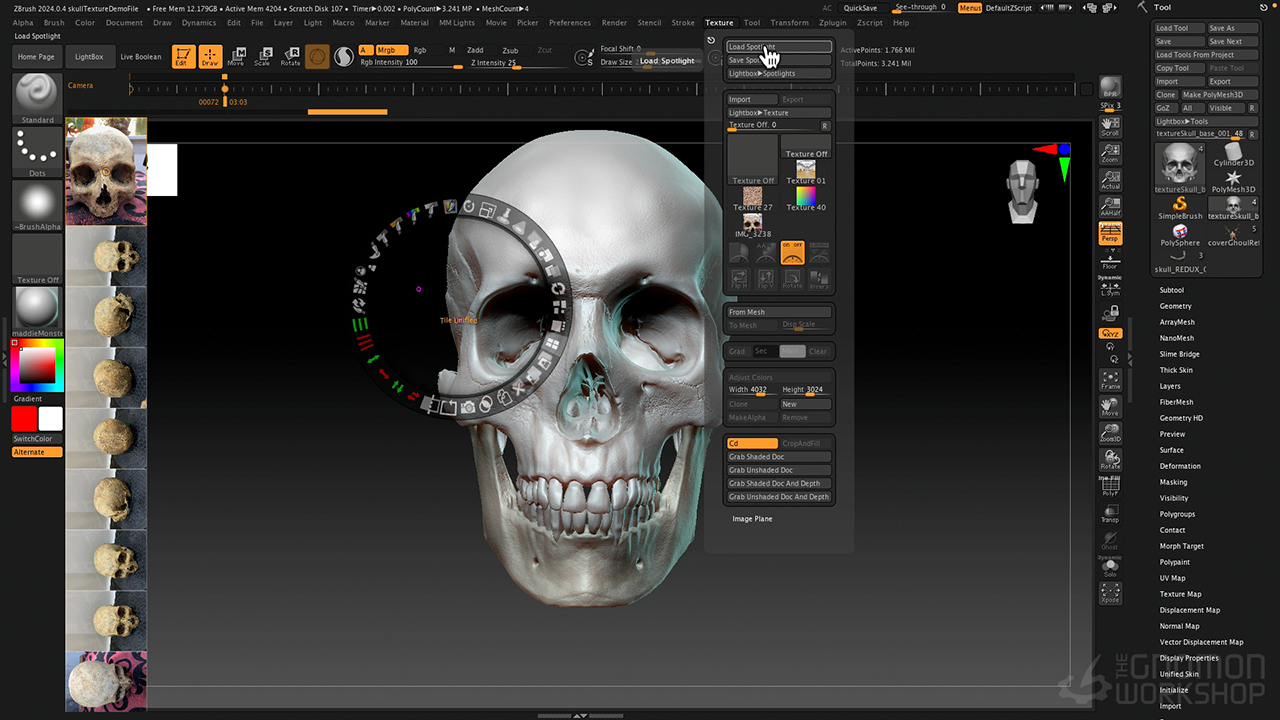This screenshot has width=1280, height=720.
Task: Open the Stroke menu
Action: [x=683, y=22]
